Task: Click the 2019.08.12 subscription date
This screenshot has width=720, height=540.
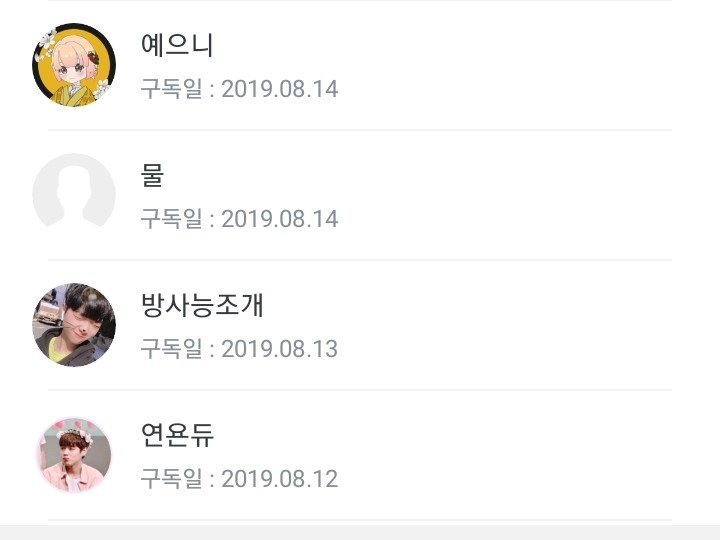Action: pos(279,479)
